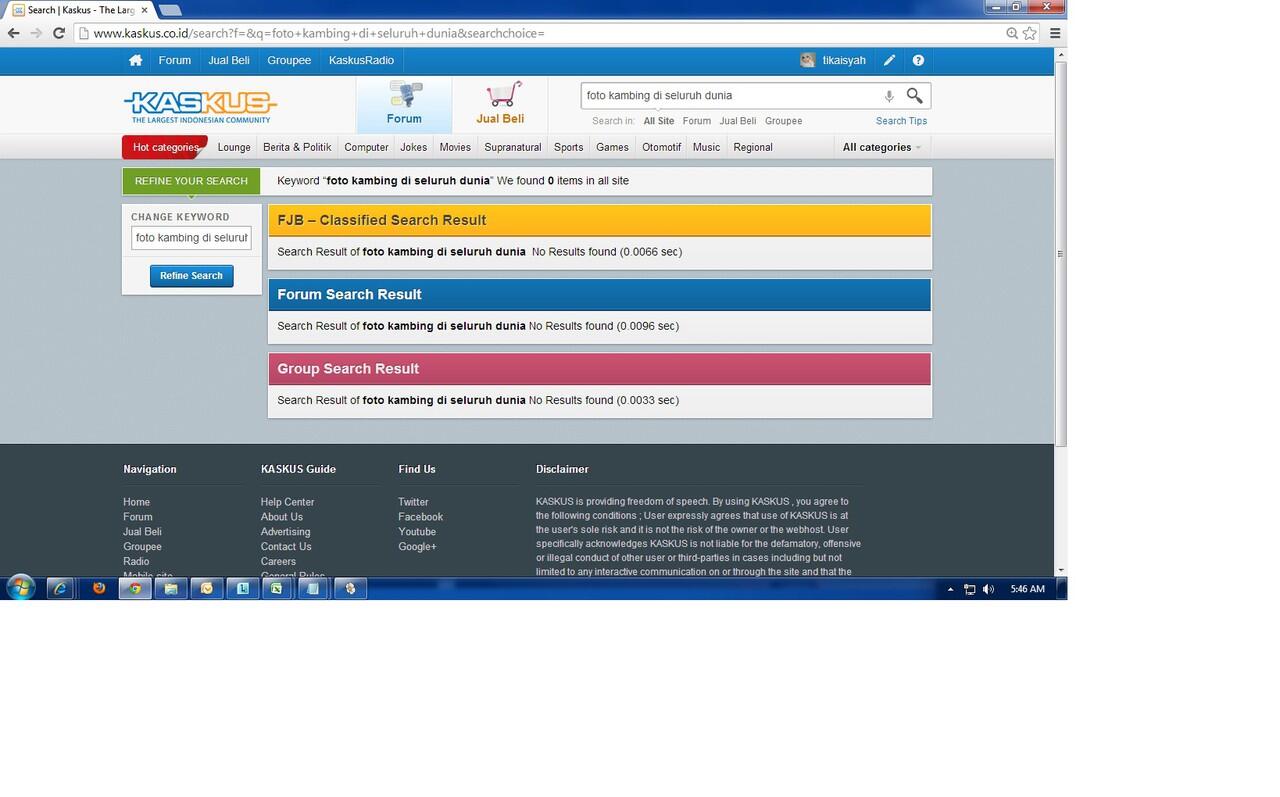Click the Change Keyword input field
1280x797 pixels.
[x=191, y=238]
